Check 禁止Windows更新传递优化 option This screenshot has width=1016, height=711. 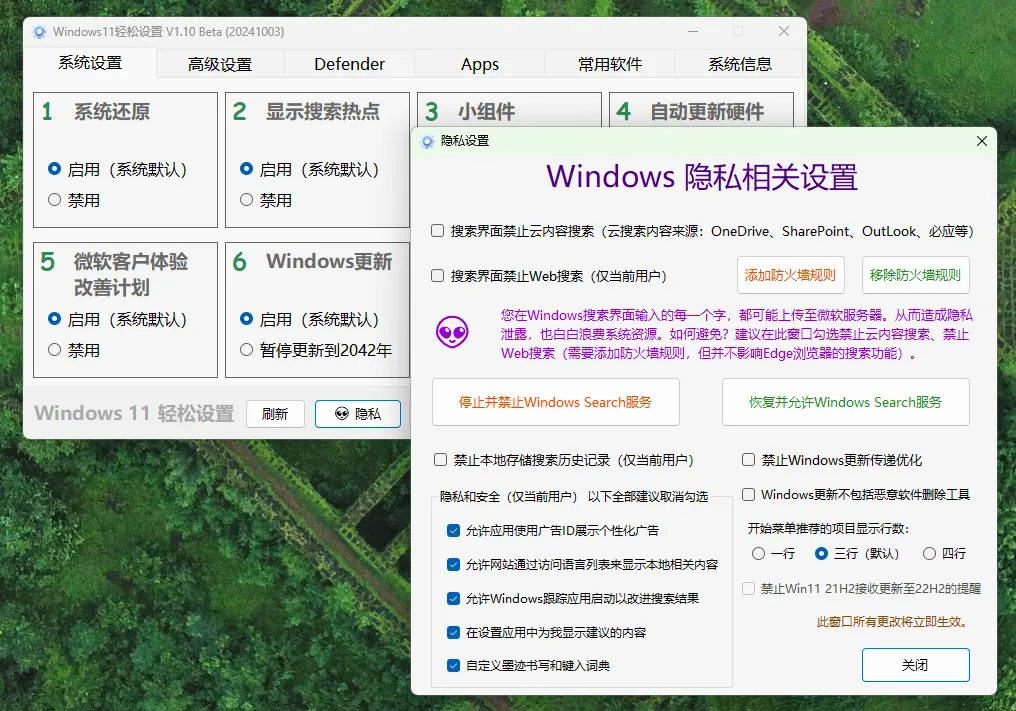[x=746, y=460]
